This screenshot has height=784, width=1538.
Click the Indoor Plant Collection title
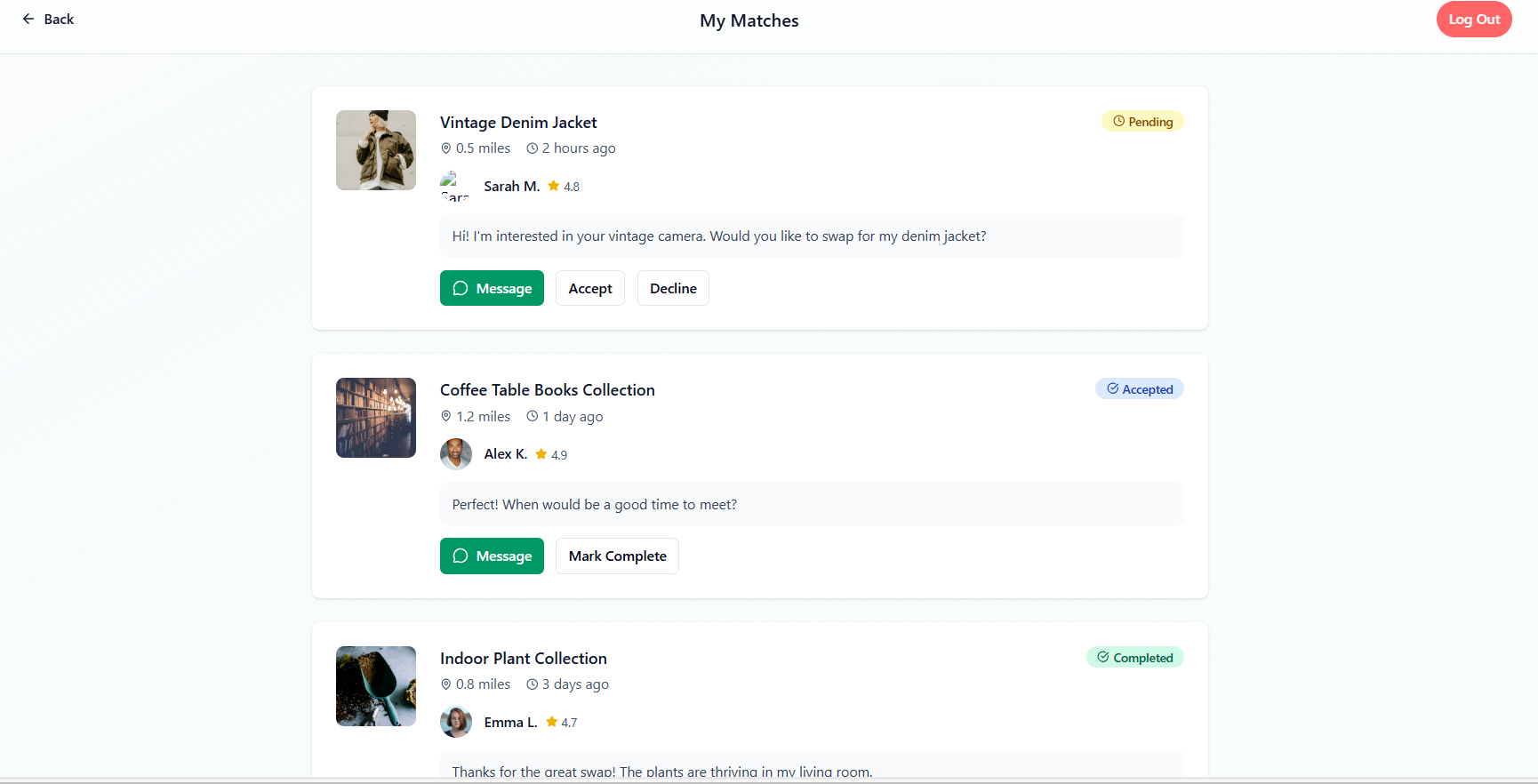[x=524, y=659]
